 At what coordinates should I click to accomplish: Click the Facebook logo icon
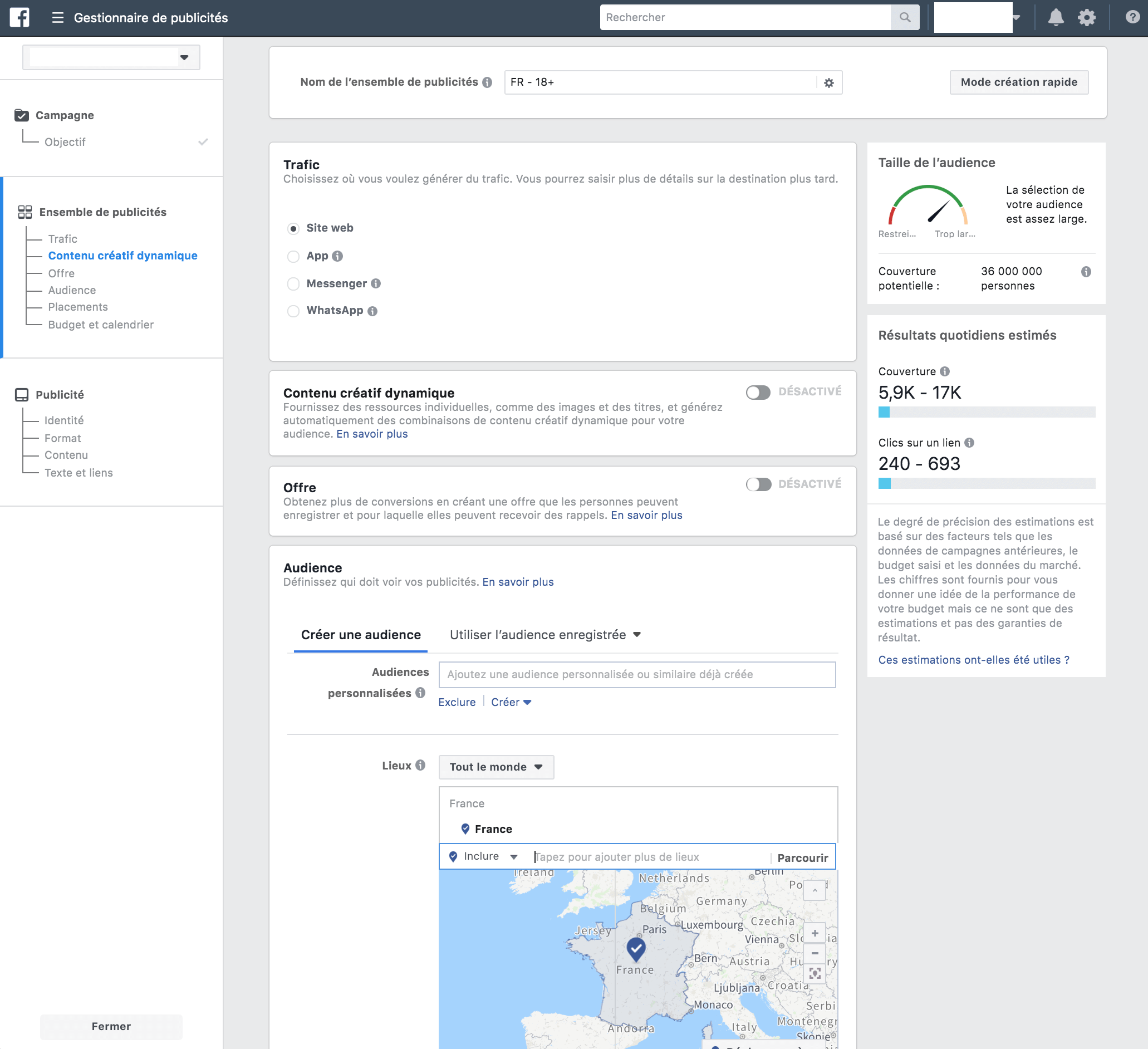point(19,17)
